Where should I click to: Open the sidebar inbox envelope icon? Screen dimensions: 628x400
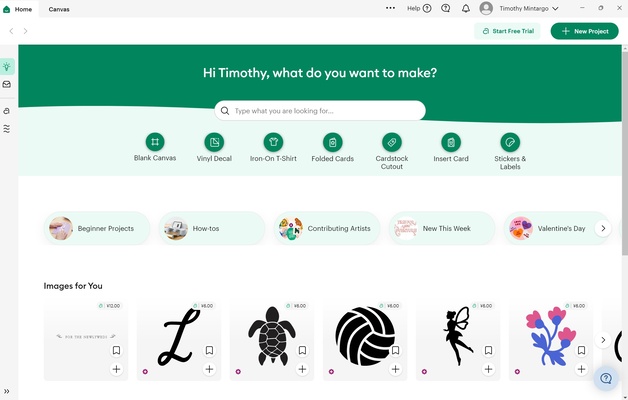[x=7, y=84]
